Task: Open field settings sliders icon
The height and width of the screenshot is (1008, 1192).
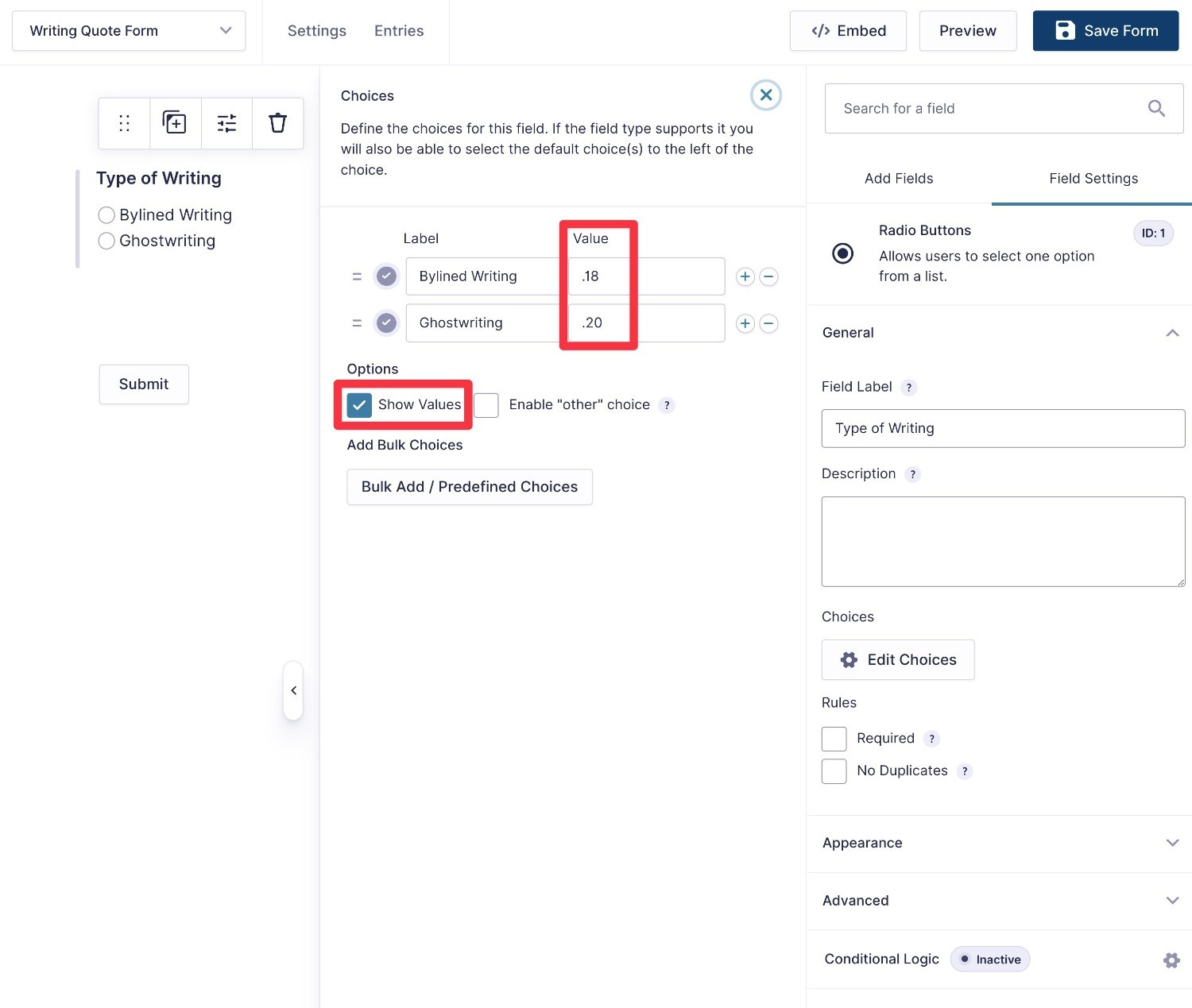Action: (226, 123)
